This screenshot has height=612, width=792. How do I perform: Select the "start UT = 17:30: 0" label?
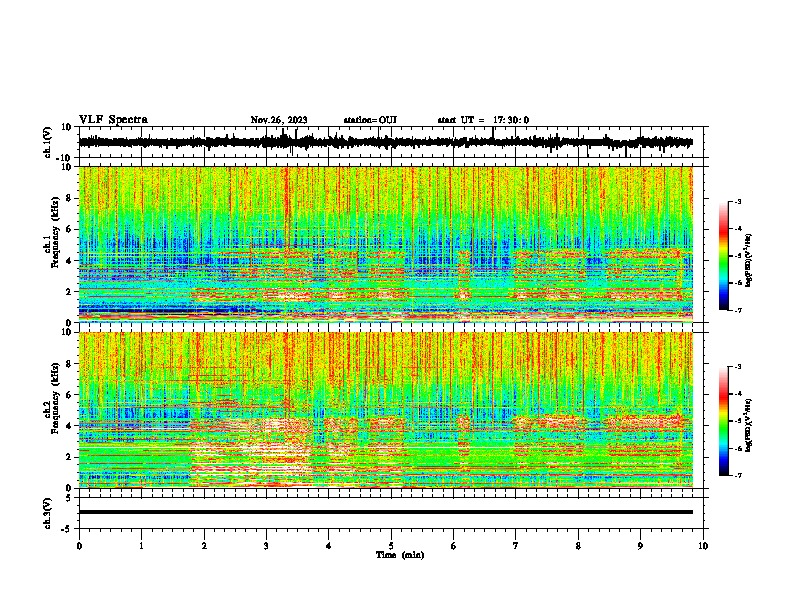point(483,120)
